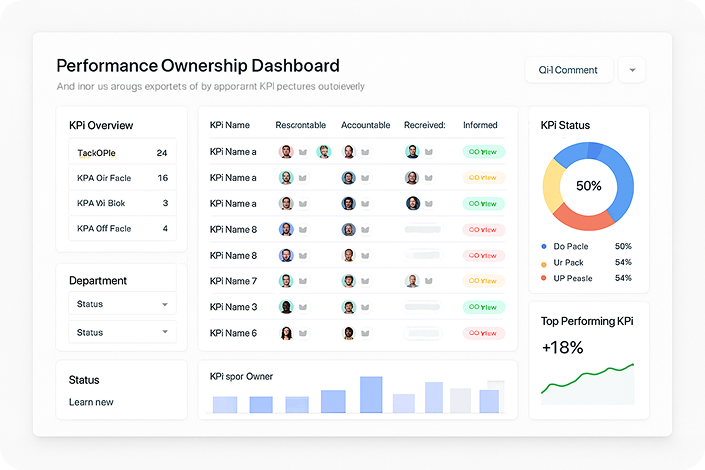
Task: Click the Informed column header
Action: 480,125
